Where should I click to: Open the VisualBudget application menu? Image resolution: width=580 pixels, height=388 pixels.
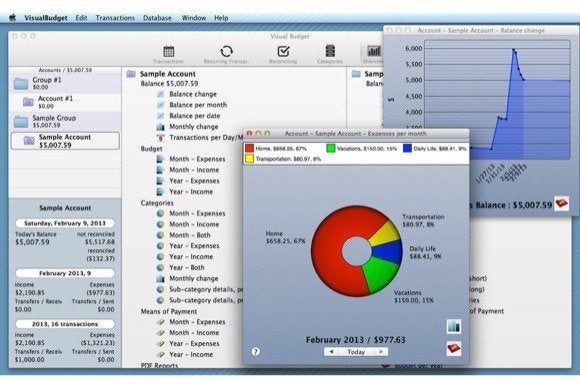46,18
